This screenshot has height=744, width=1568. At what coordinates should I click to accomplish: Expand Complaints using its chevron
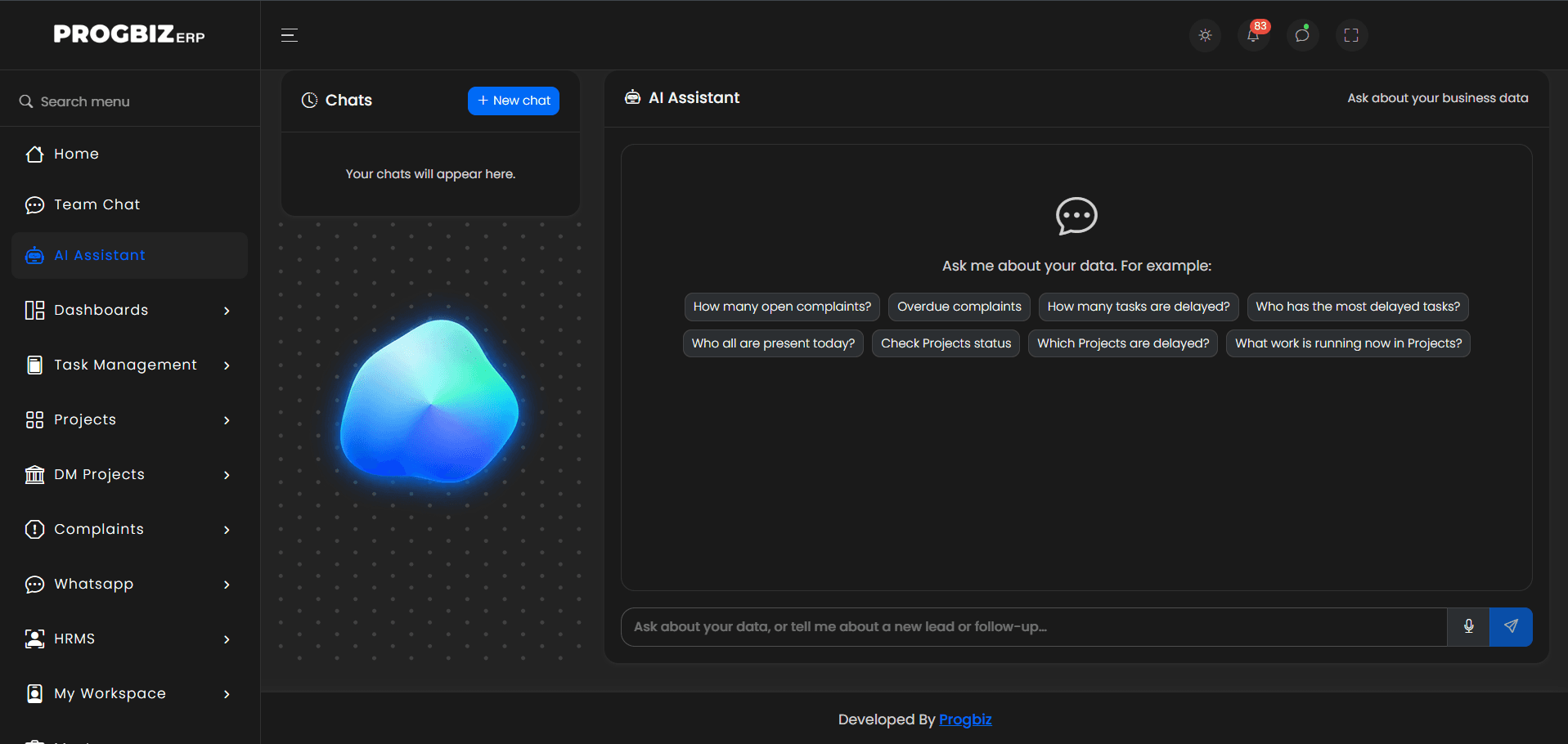pyautogui.click(x=227, y=530)
